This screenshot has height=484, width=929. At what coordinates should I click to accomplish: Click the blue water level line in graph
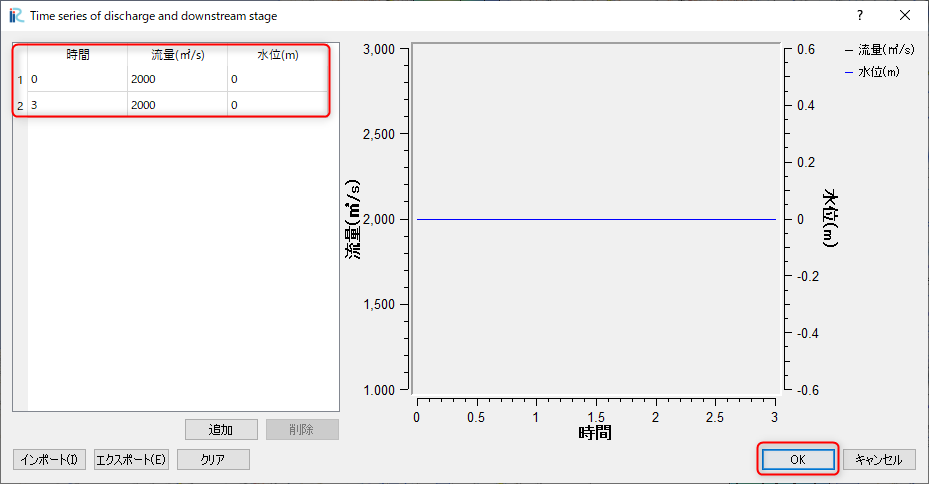pyautogui.click(x=596, y=219)
